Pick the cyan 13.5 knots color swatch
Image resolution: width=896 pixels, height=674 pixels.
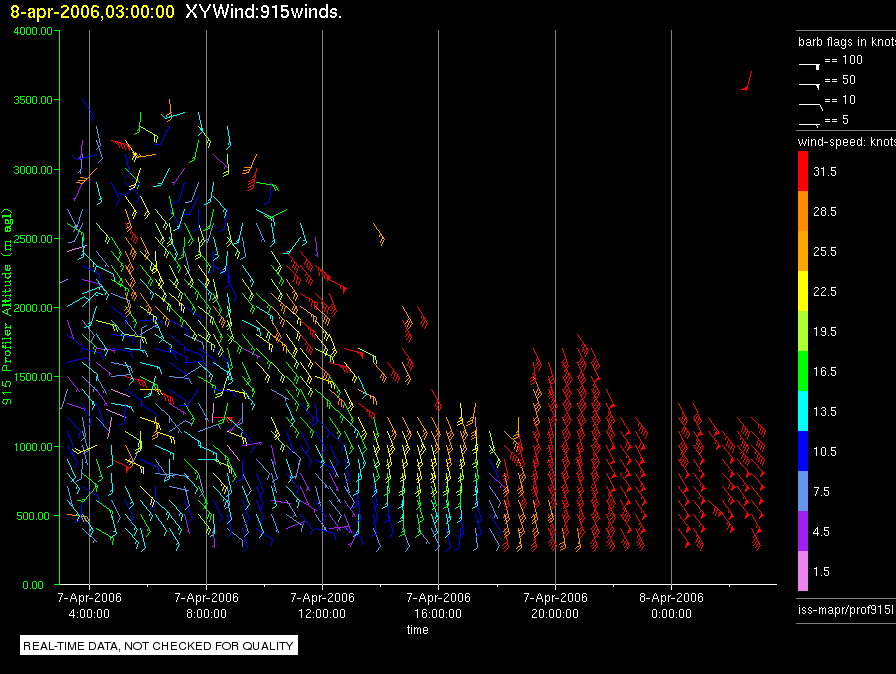803,411
